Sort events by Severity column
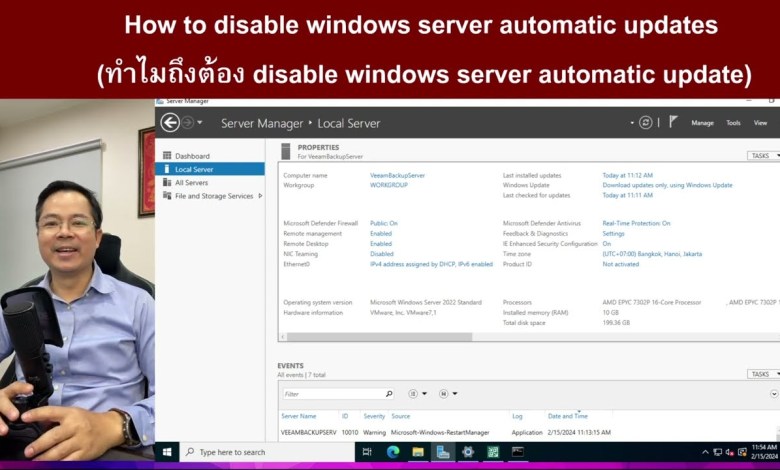 [x=374, y=416]
